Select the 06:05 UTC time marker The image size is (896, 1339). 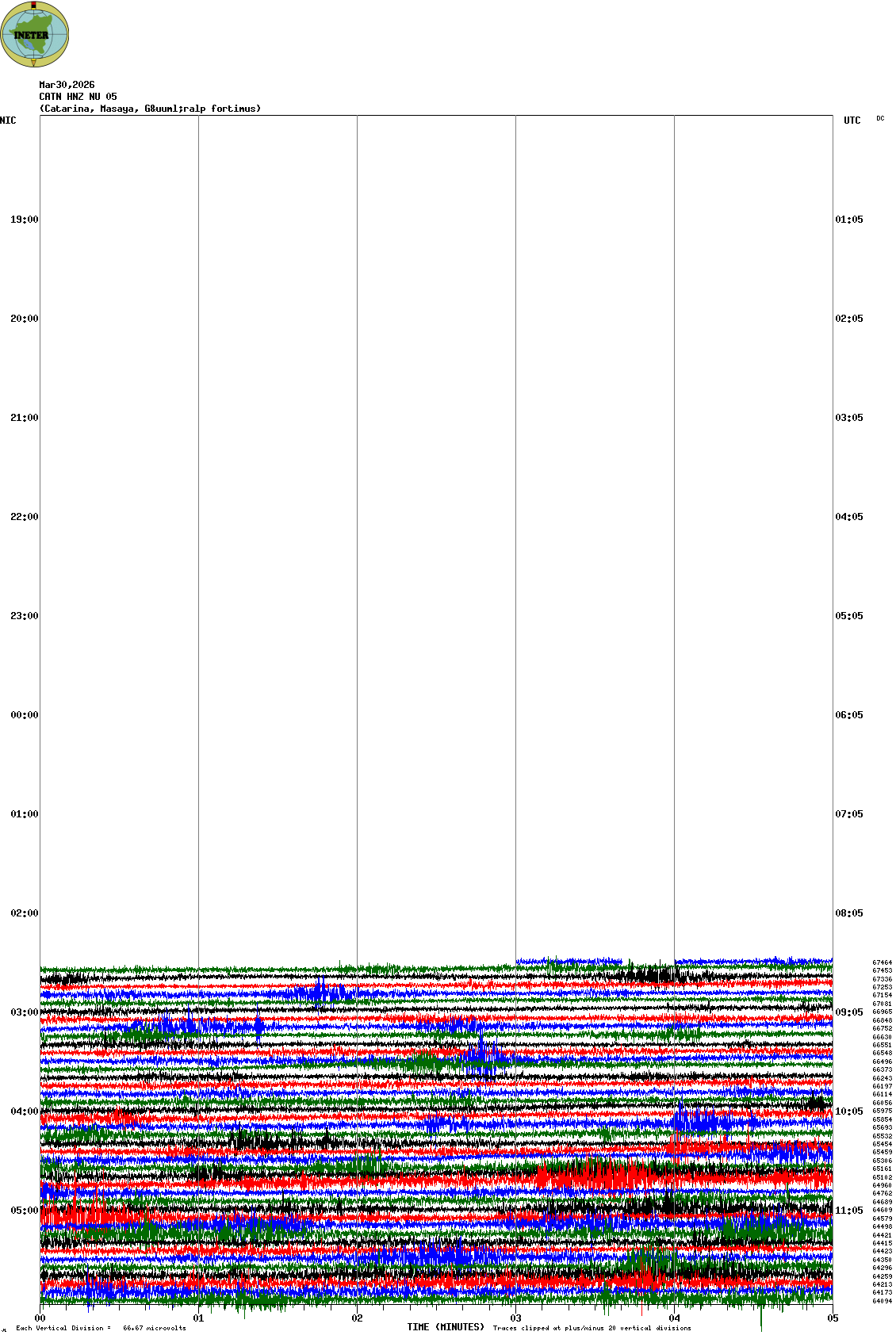tap(849, 715)
